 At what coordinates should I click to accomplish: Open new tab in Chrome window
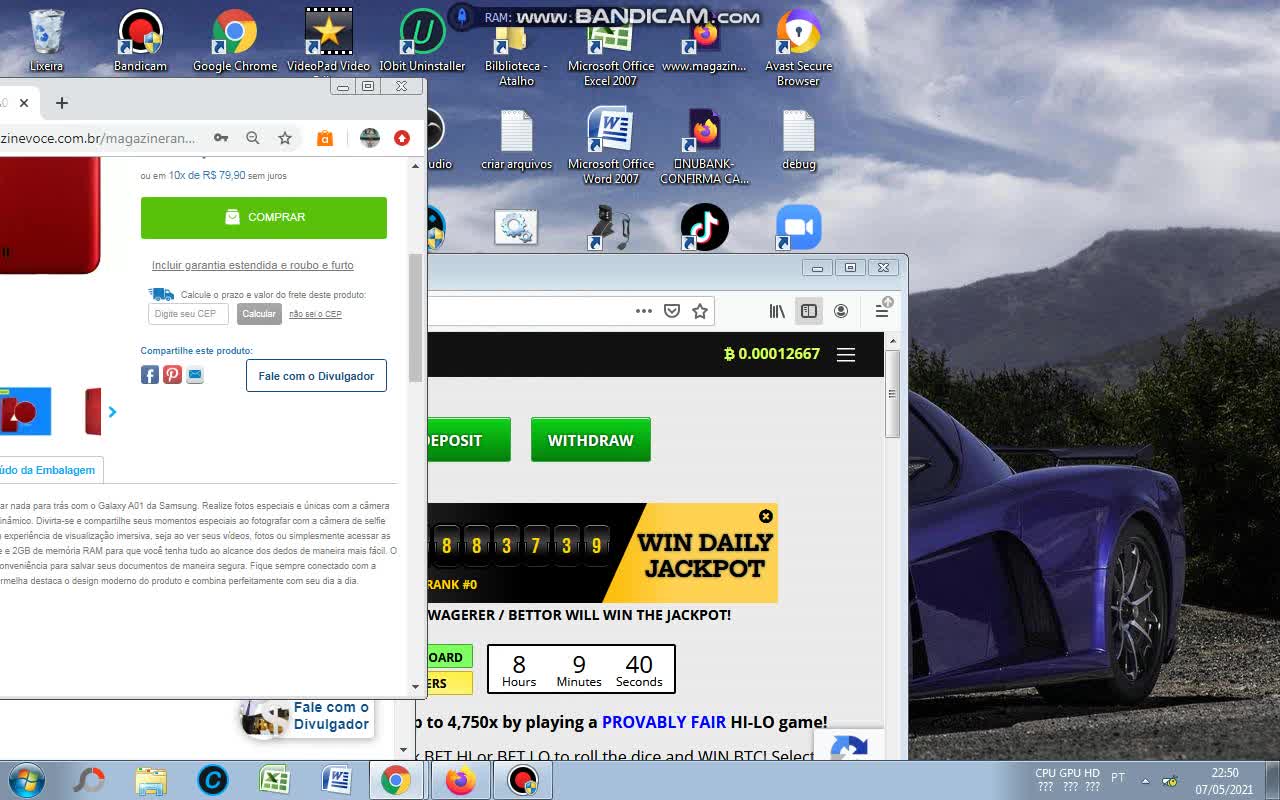(x=62, y=103)
